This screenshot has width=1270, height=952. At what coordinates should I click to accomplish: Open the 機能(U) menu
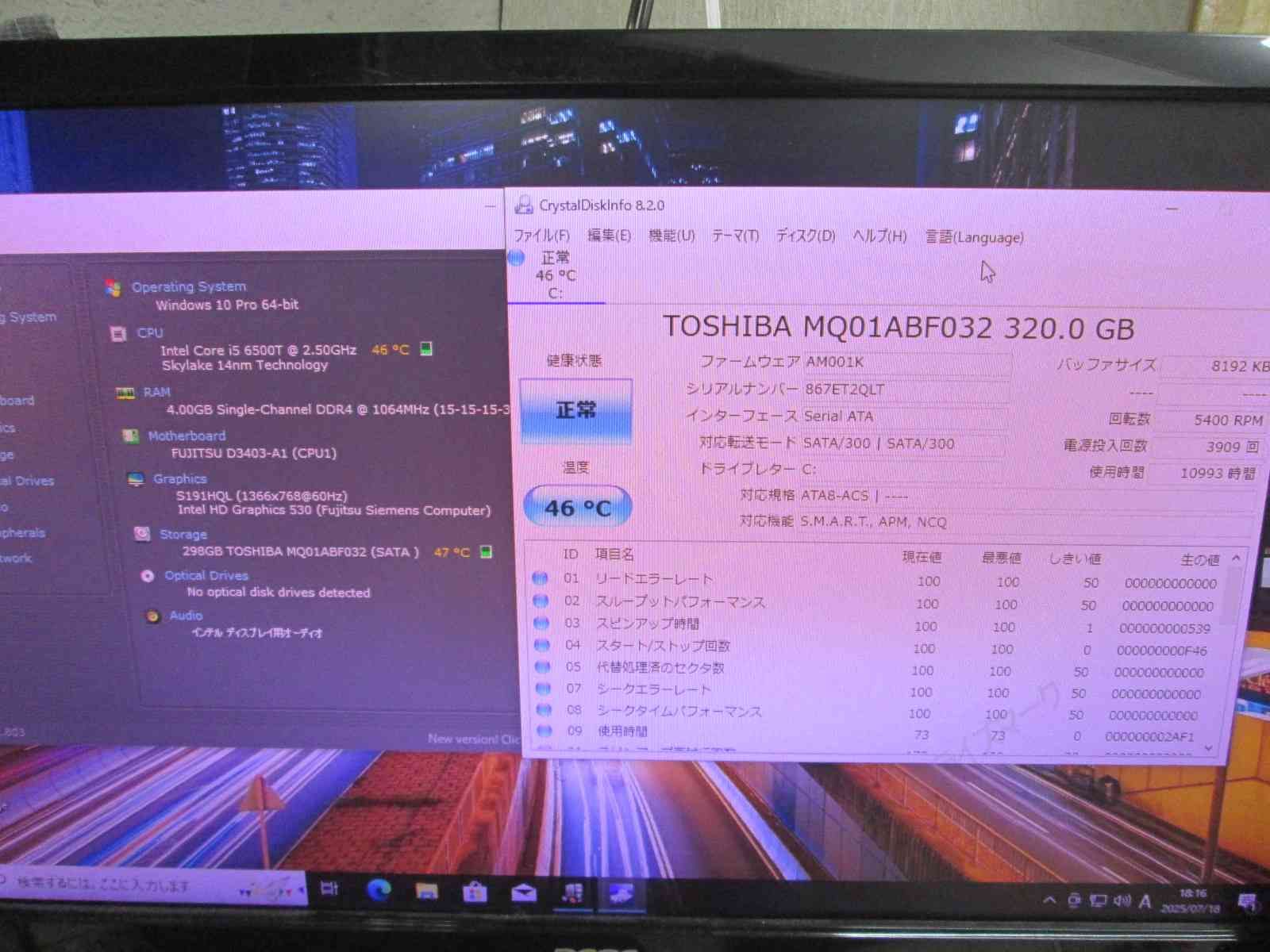coord(672,236)
